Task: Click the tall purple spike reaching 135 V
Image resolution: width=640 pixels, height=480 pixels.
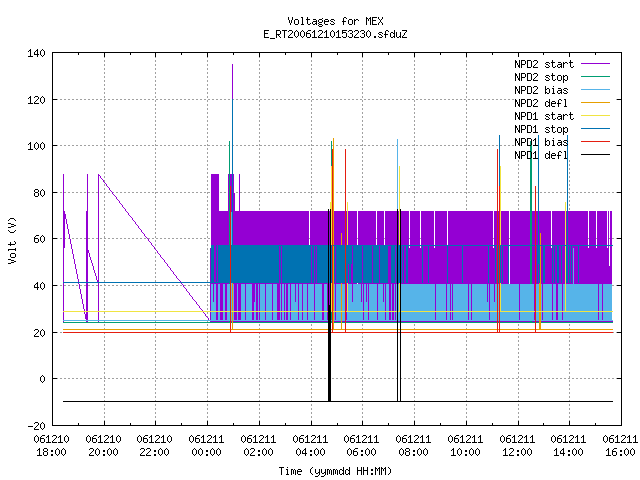Action: click(x=233, y=82)
